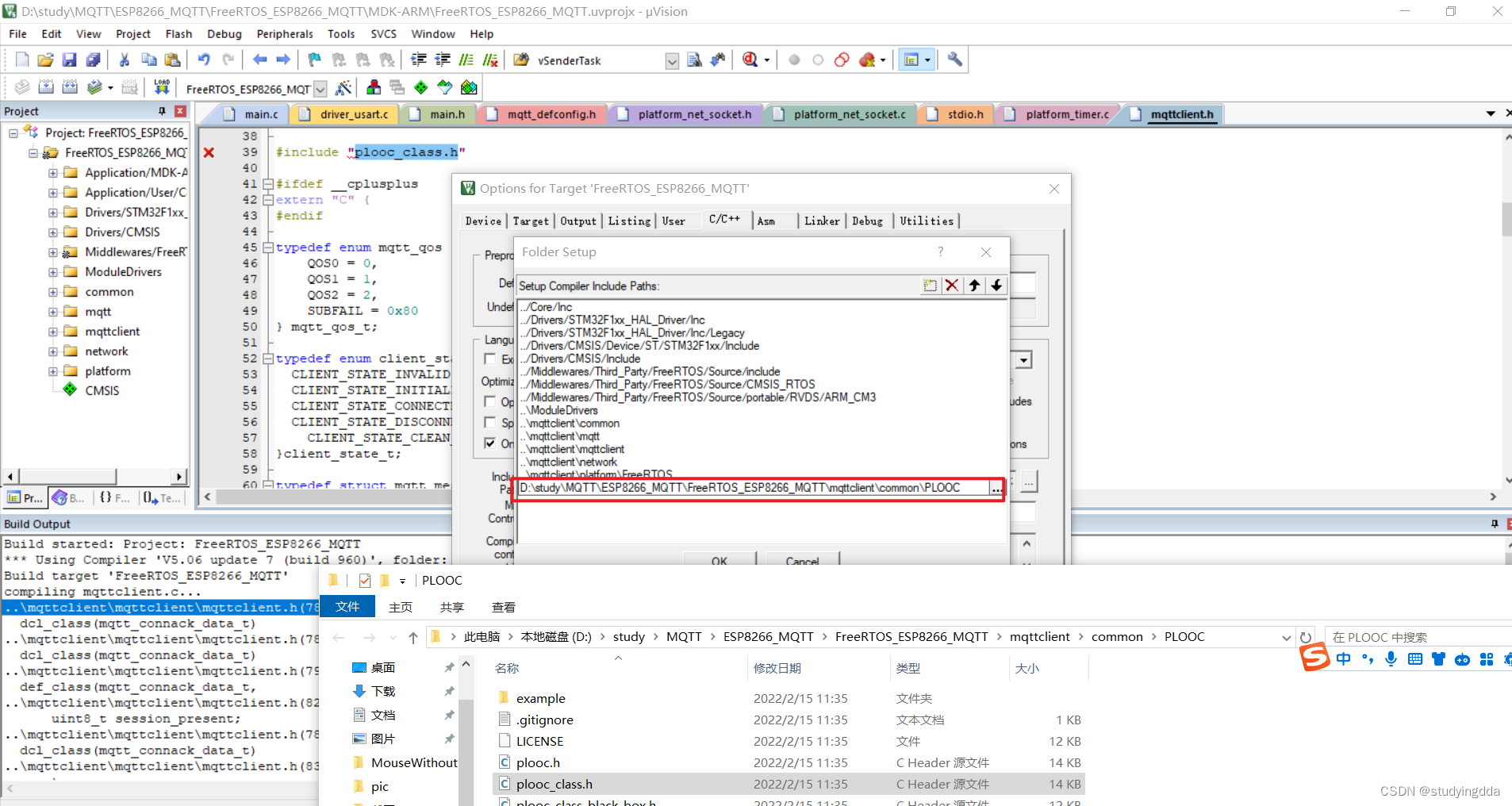
Task: Click the browse '...' button beside PLOOC path
Action: (x=996, y=489)
